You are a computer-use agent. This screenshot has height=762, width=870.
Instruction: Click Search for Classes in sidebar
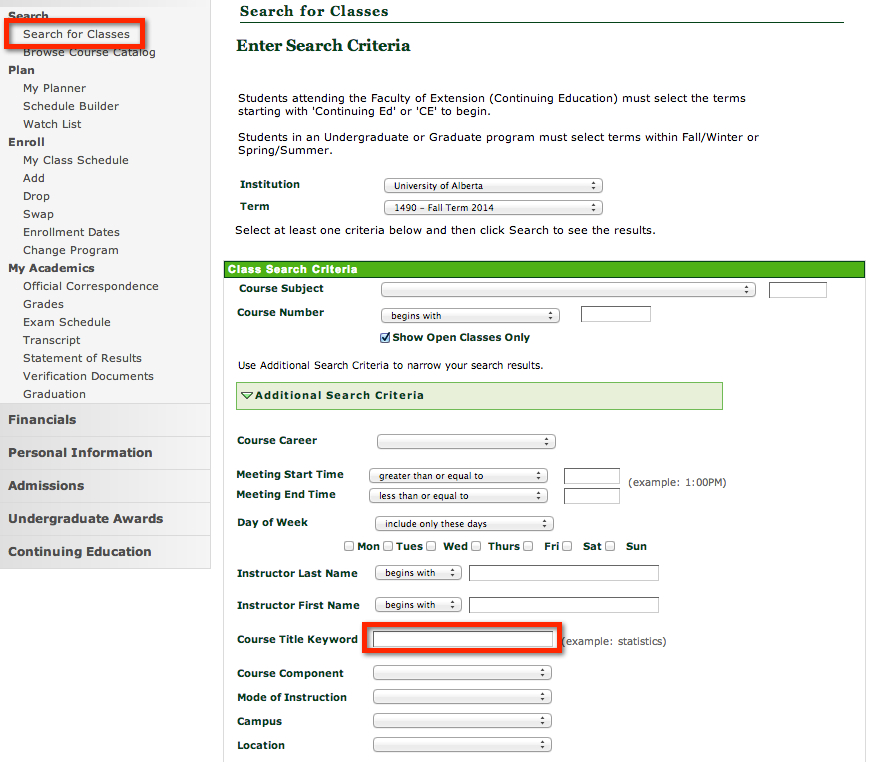pos(76,34)
